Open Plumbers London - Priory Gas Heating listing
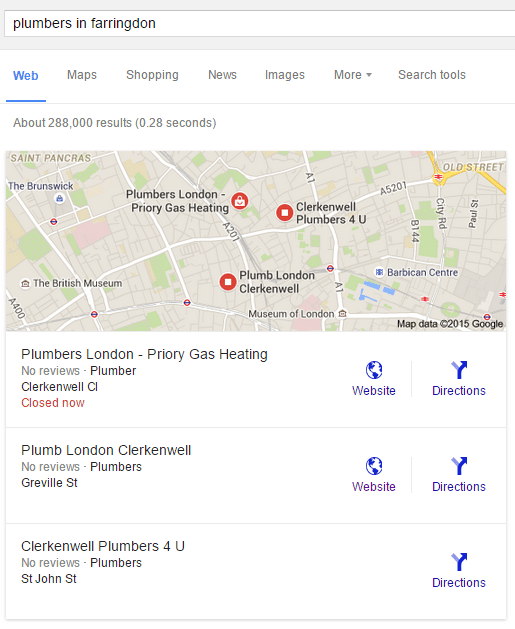This screenshot has width=515, height=629. [x=144, y=354]
